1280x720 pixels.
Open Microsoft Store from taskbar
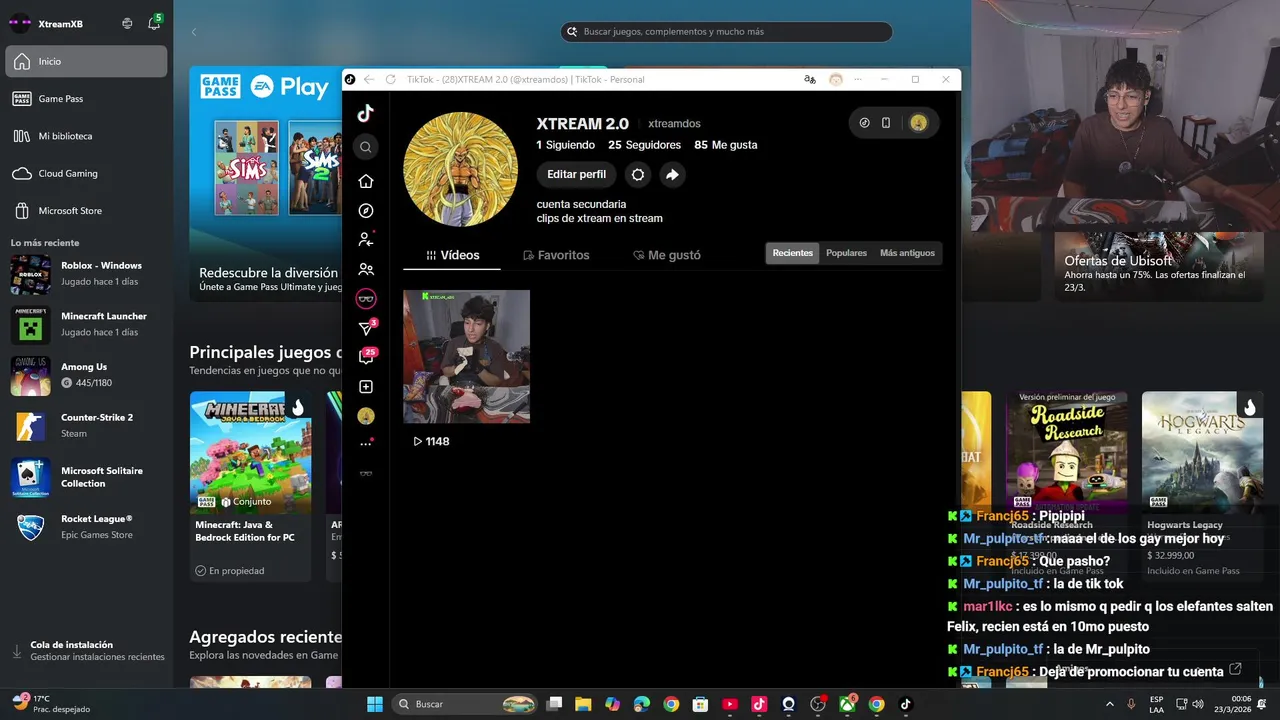click(x=700, y=704)
